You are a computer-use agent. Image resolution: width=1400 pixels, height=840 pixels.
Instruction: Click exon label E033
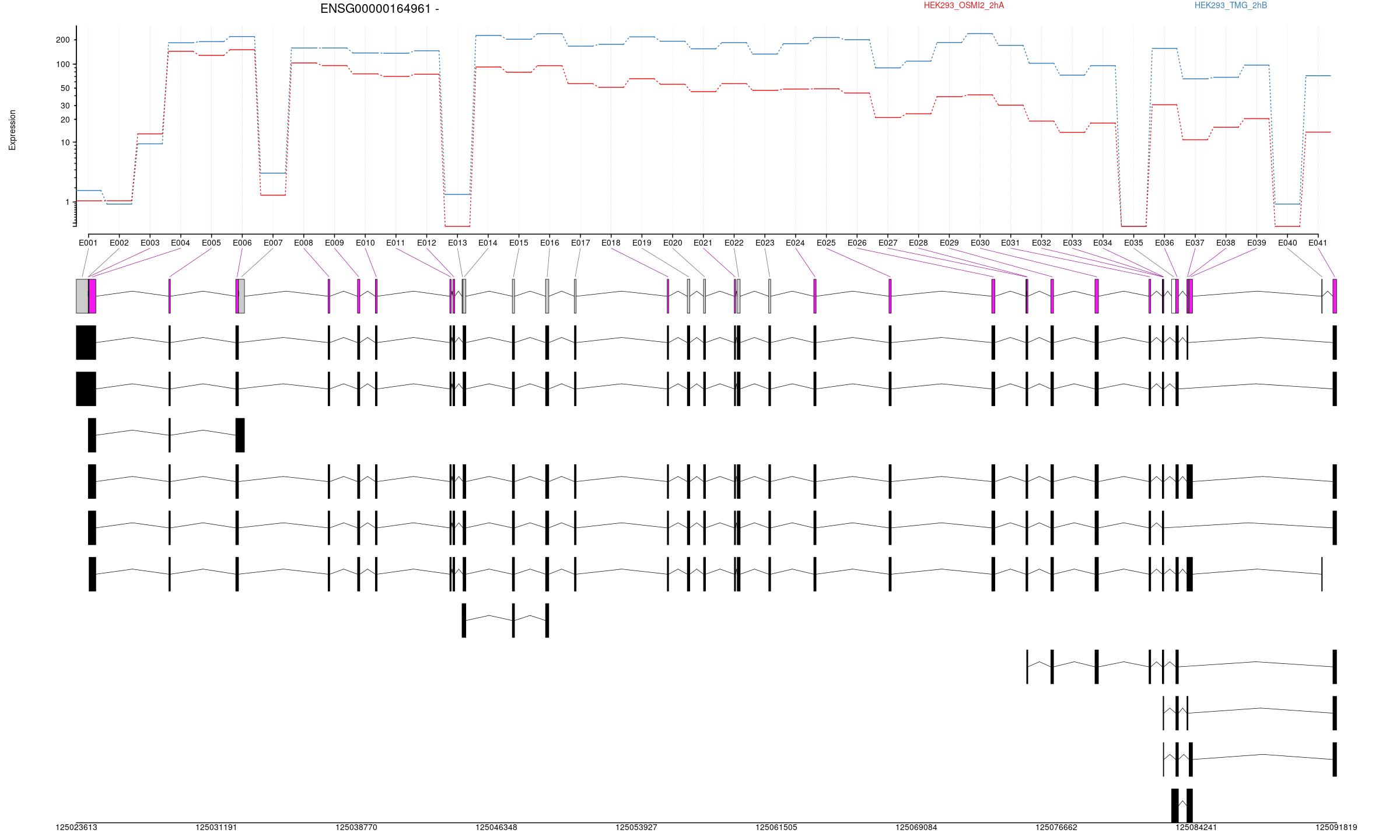[x=1072, y=243]
